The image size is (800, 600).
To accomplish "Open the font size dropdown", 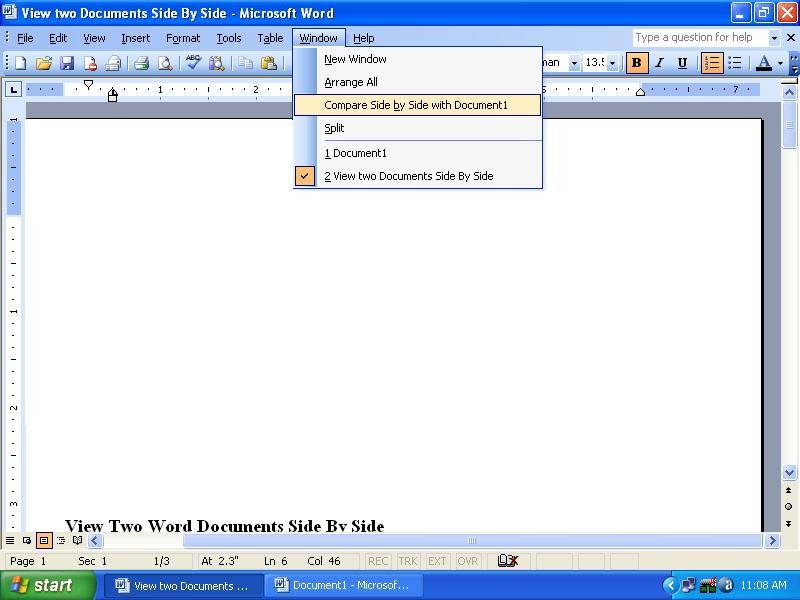I will [612, 63].
